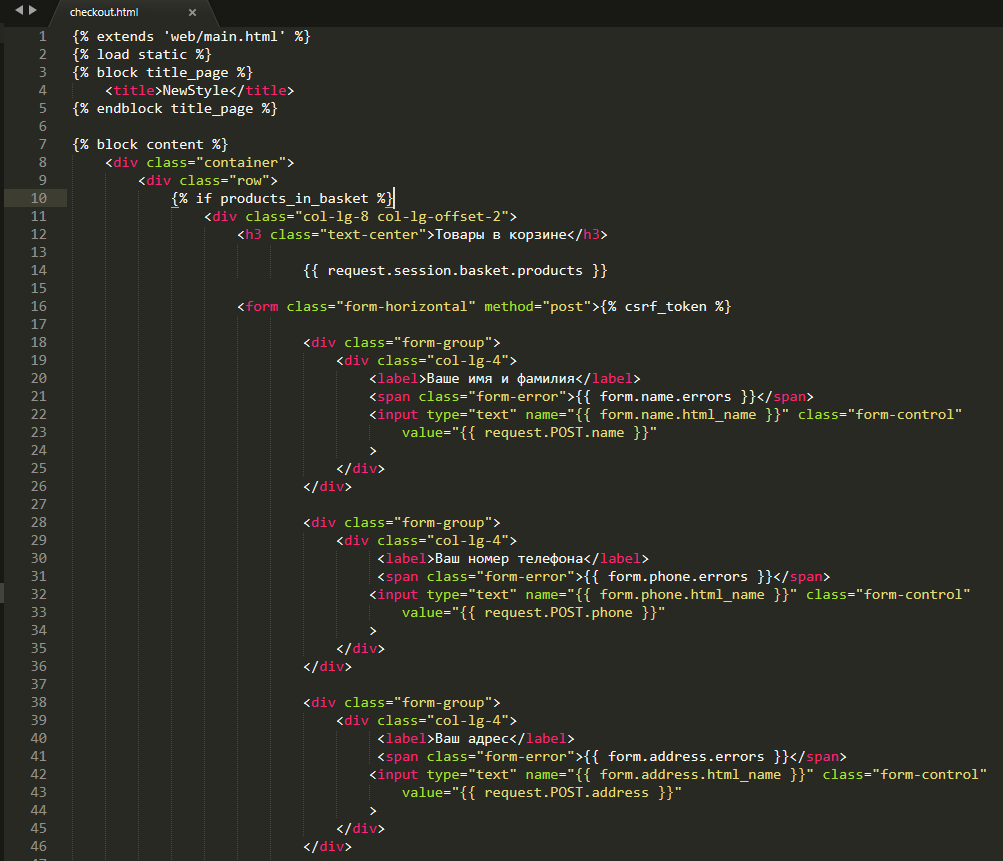Click the "Ваш номер телефона" label text
The height and width of the screenshot is (861, 1003).
pos(507,559)
